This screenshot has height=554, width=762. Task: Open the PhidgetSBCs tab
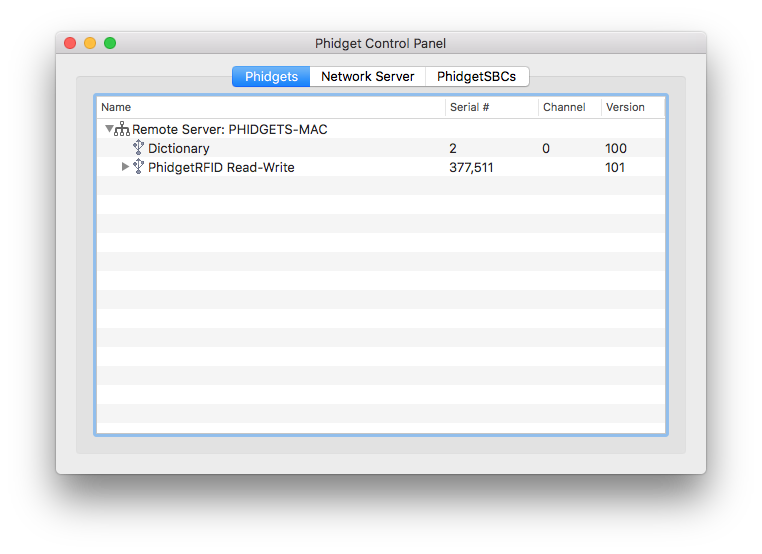(x=477, y=76)
